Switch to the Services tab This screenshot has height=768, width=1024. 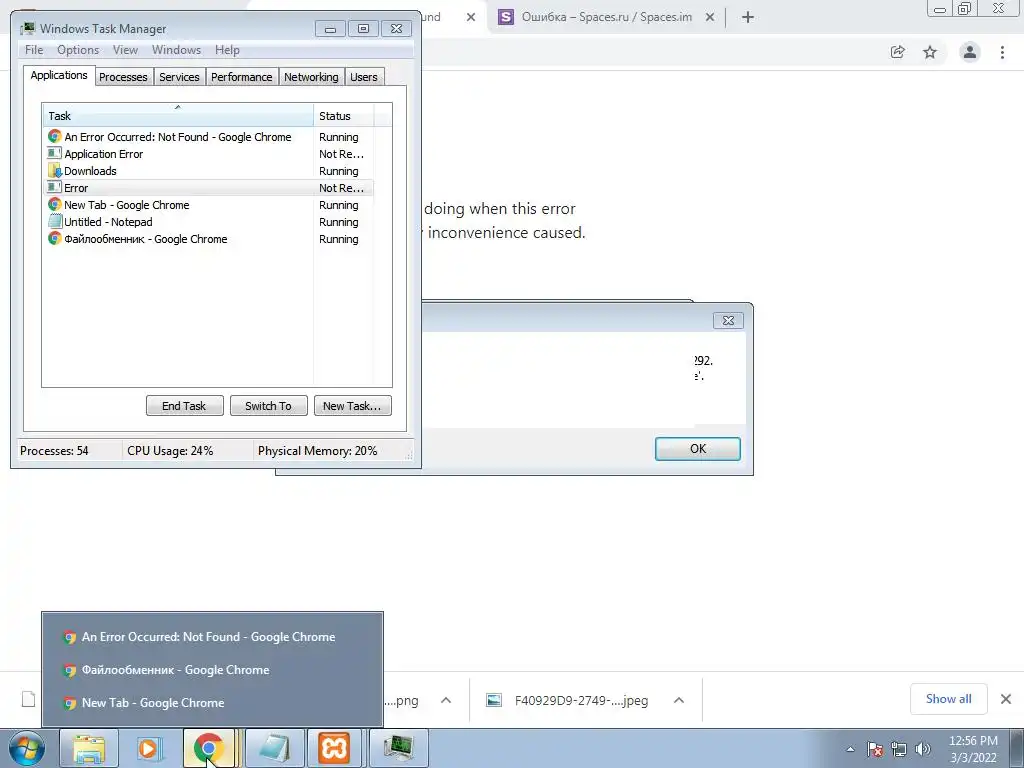pos(179,77)
